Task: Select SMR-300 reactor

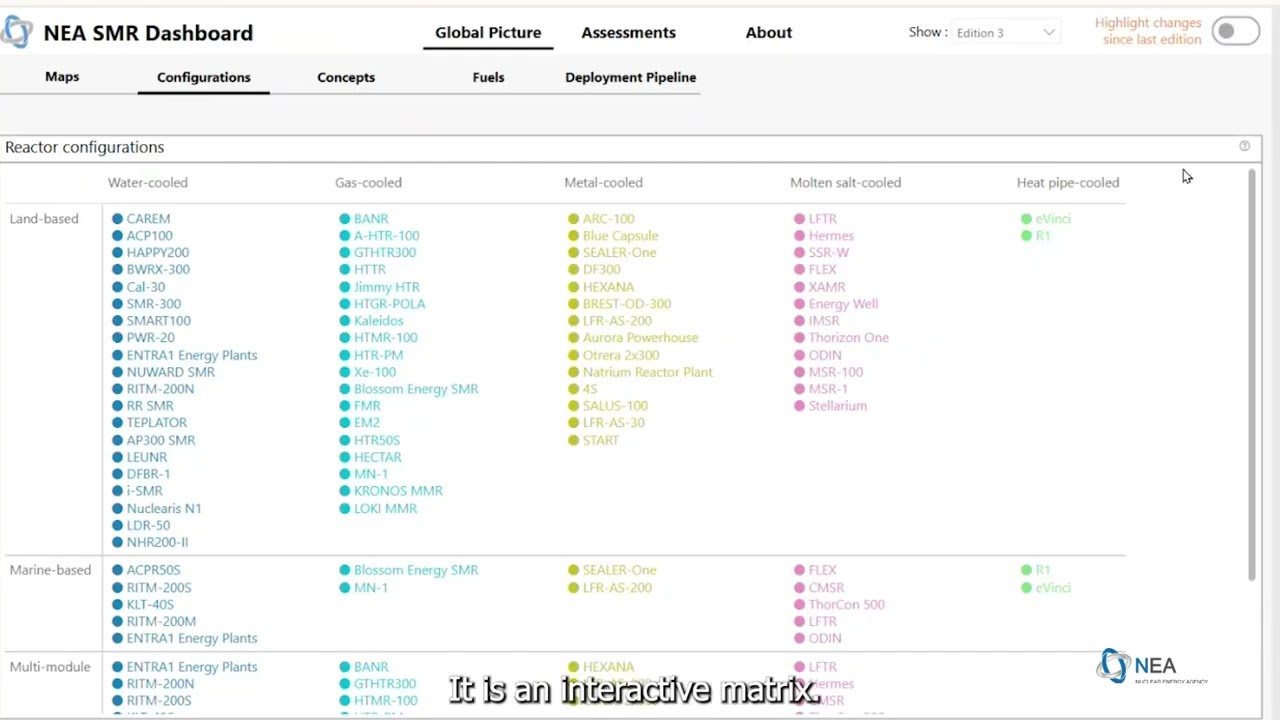Action: point(154,303)
